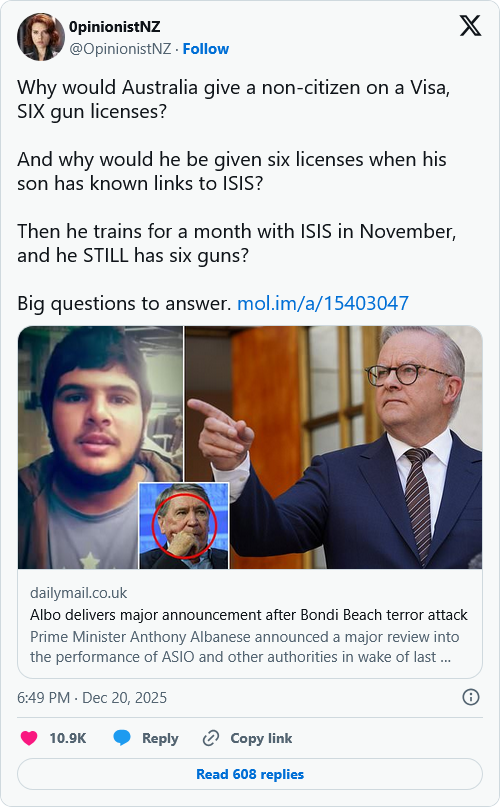This screenshot has height=807, width=500.
Task: Open the dailymail.co.uk domain label
Action: click(x=78, y=593)
